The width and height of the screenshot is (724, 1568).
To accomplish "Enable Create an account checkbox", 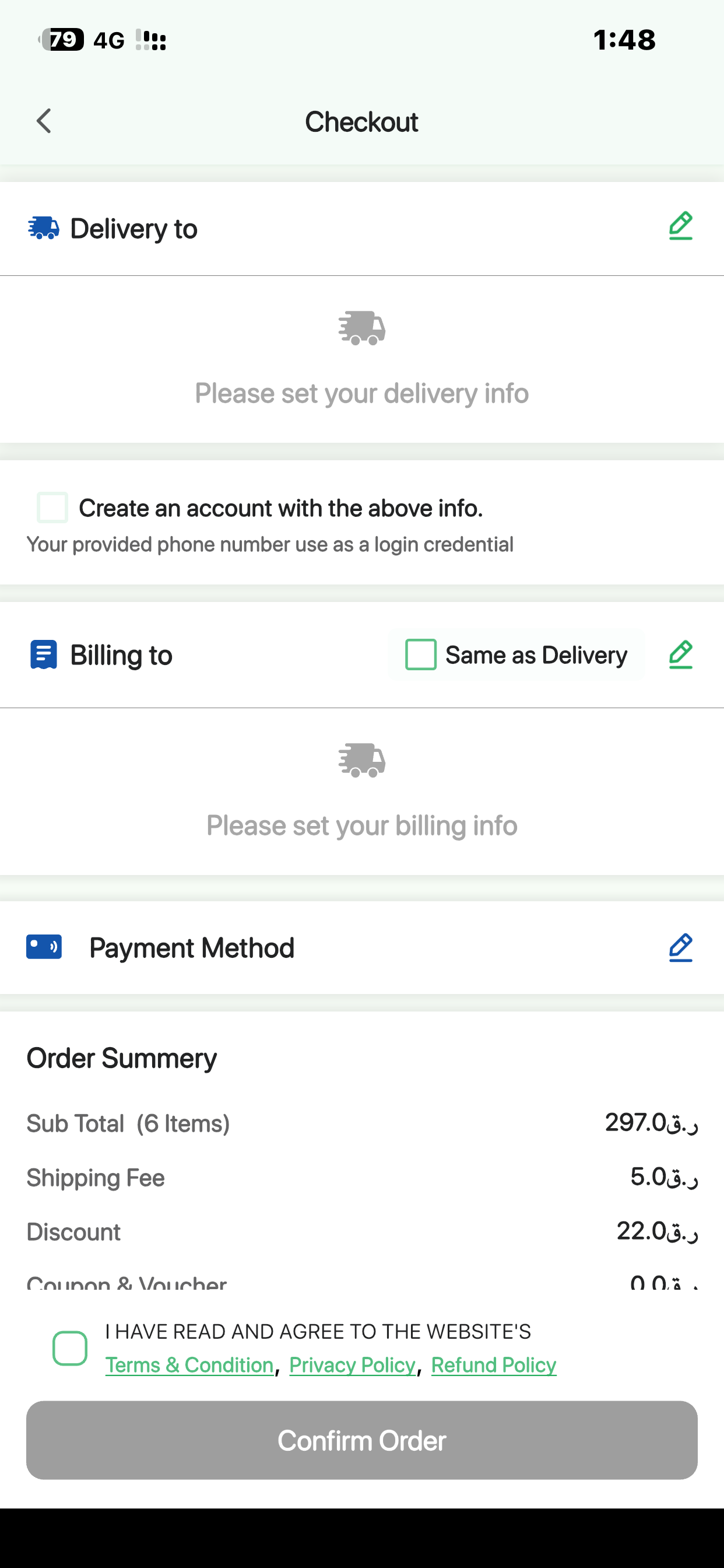I will [x=52, y=508].
